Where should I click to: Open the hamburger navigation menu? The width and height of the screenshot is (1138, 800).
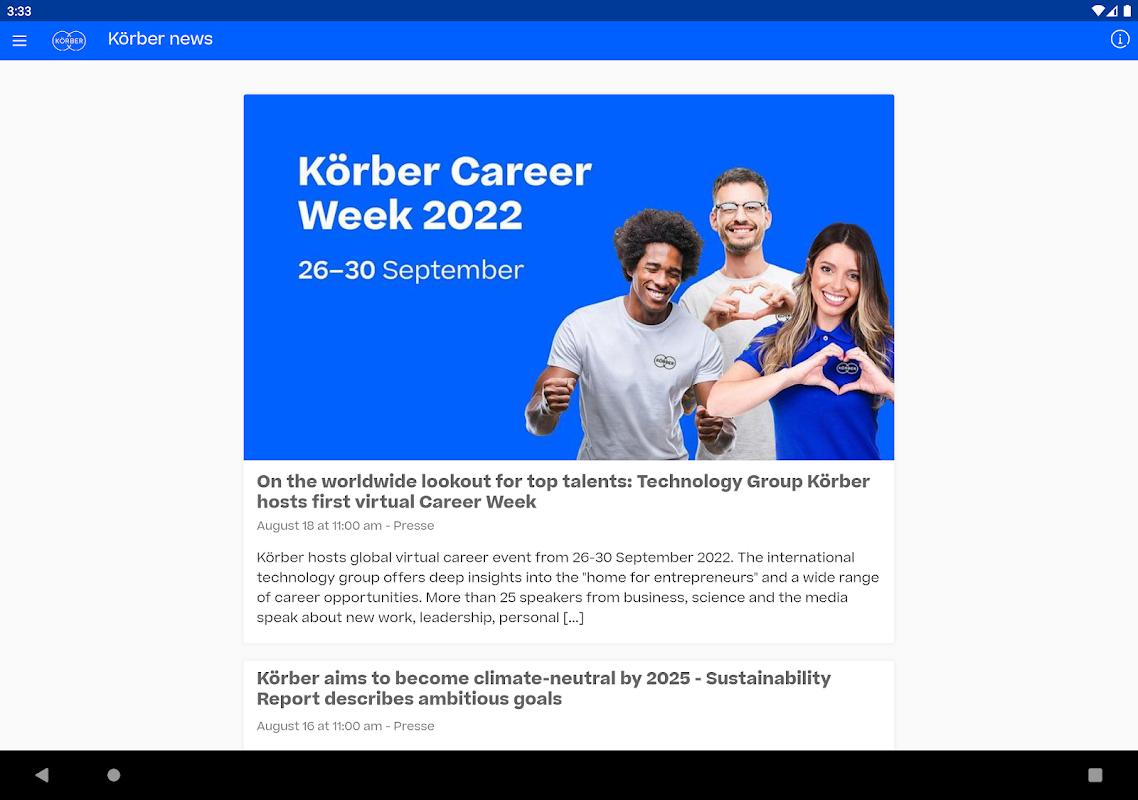coord(20,41)
